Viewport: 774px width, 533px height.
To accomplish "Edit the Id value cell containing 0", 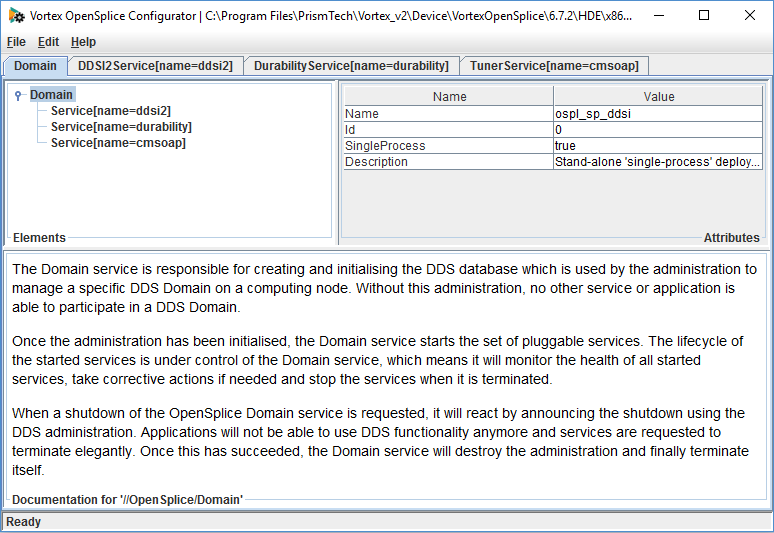I will pos(658,130).
